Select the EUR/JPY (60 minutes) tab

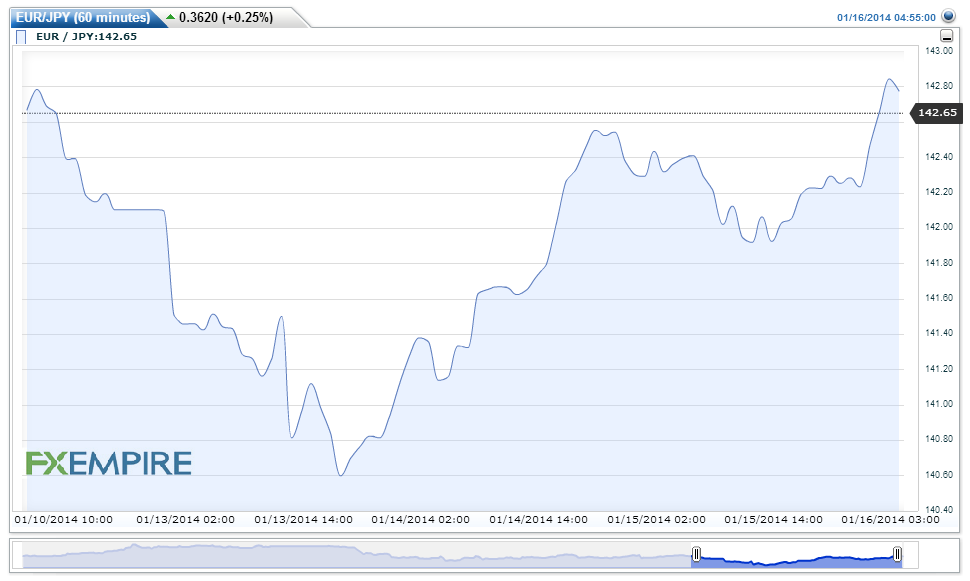click(x=83, y=17)
